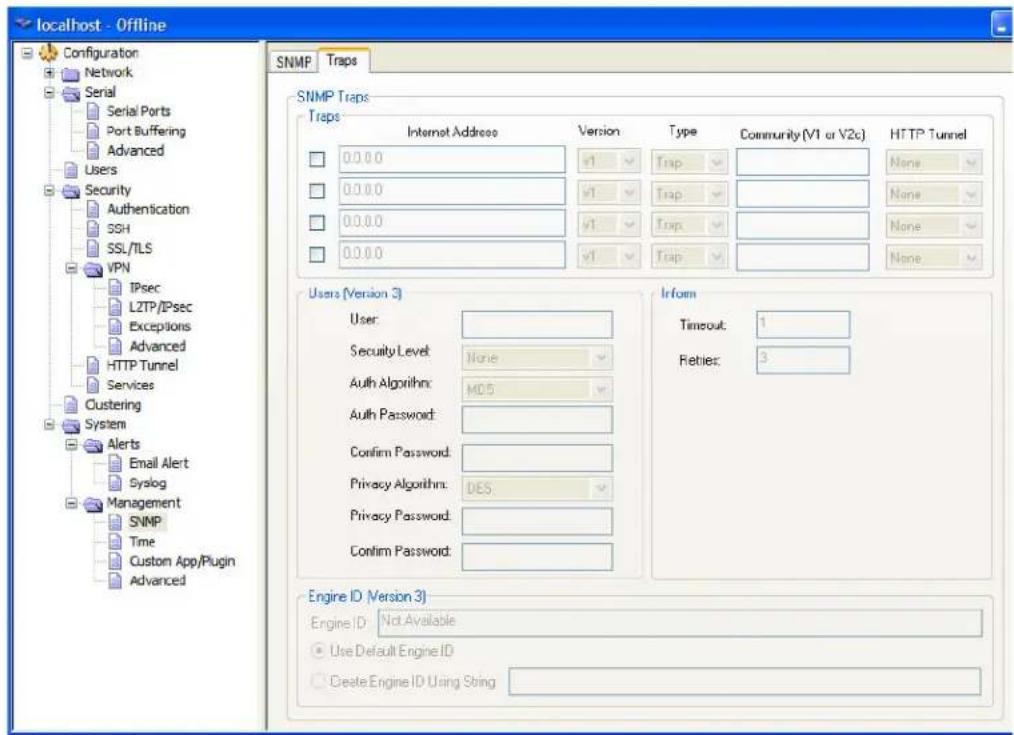
Task: Click the Inform Timeout field
Action: [x=803, y=325]
